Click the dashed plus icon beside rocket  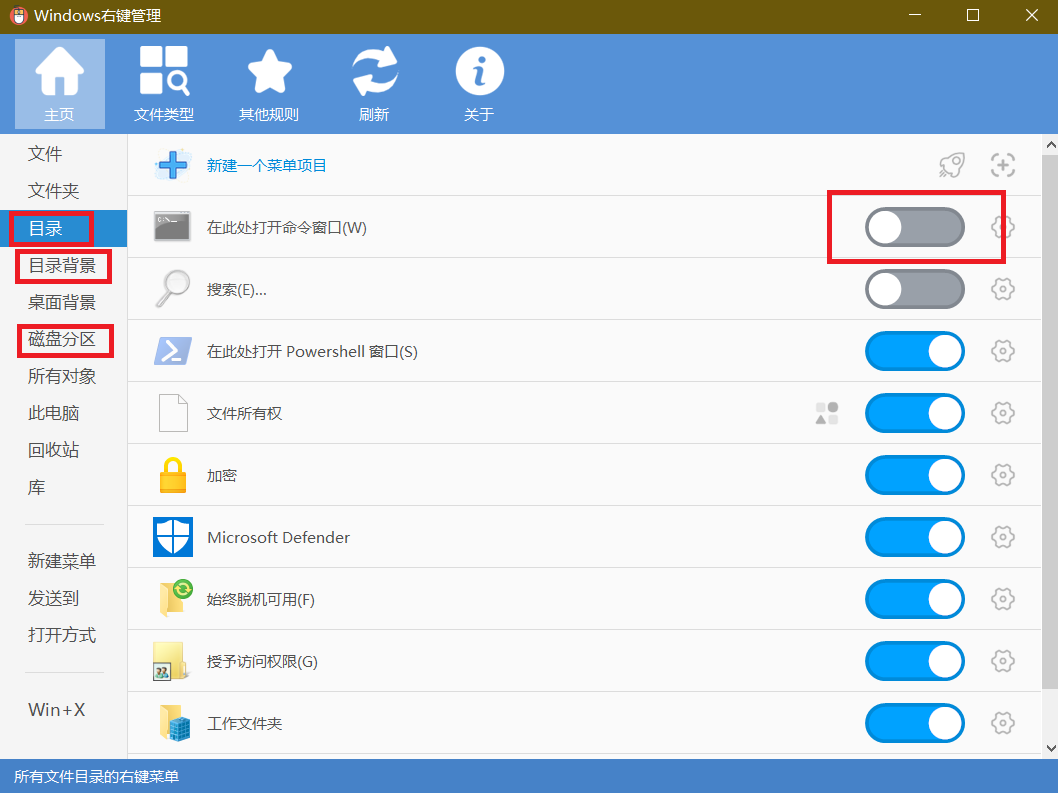(1002, 166)
